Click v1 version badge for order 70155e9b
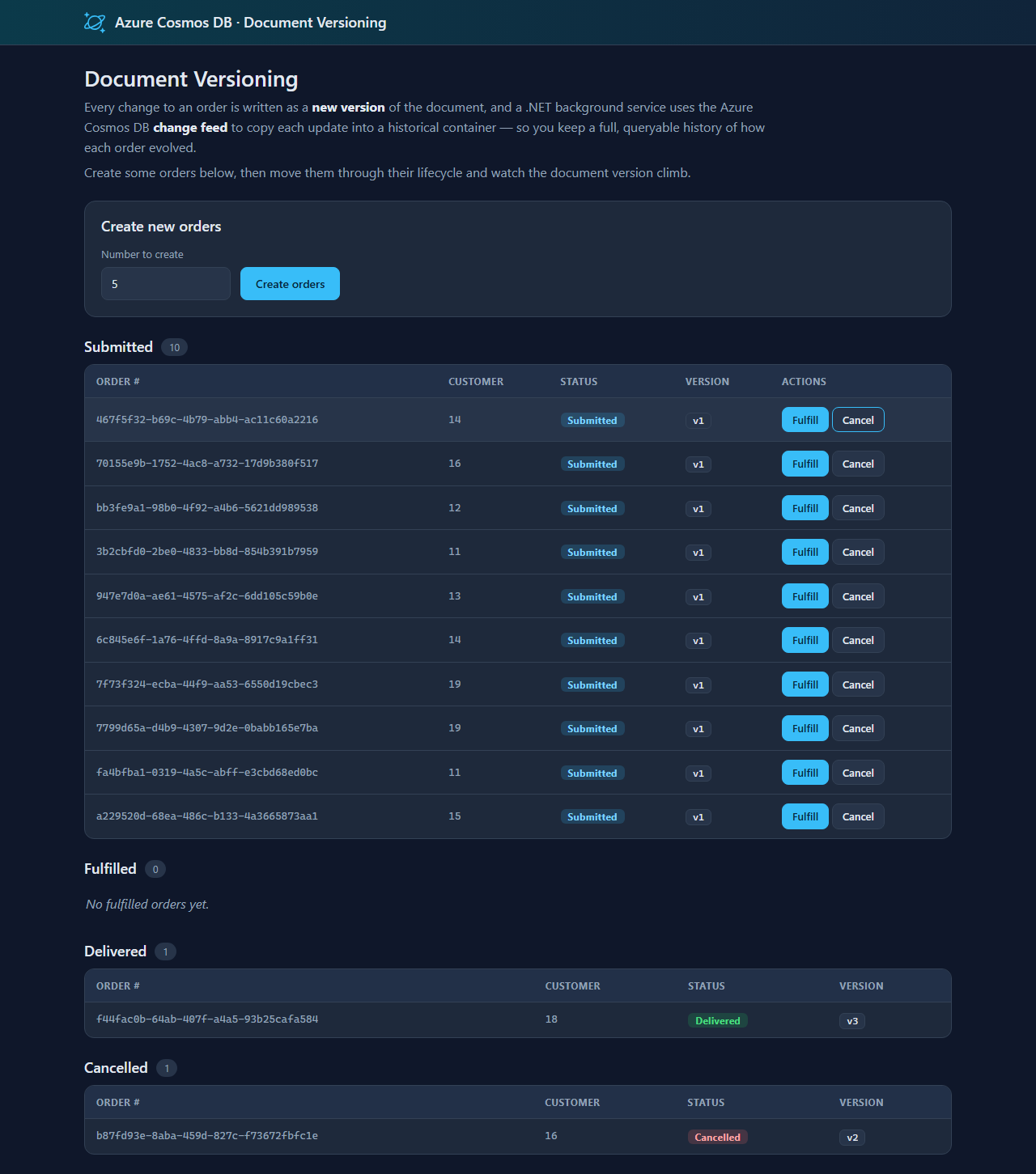Viewport: 1036px width, 1174px height. click(698, 464)
